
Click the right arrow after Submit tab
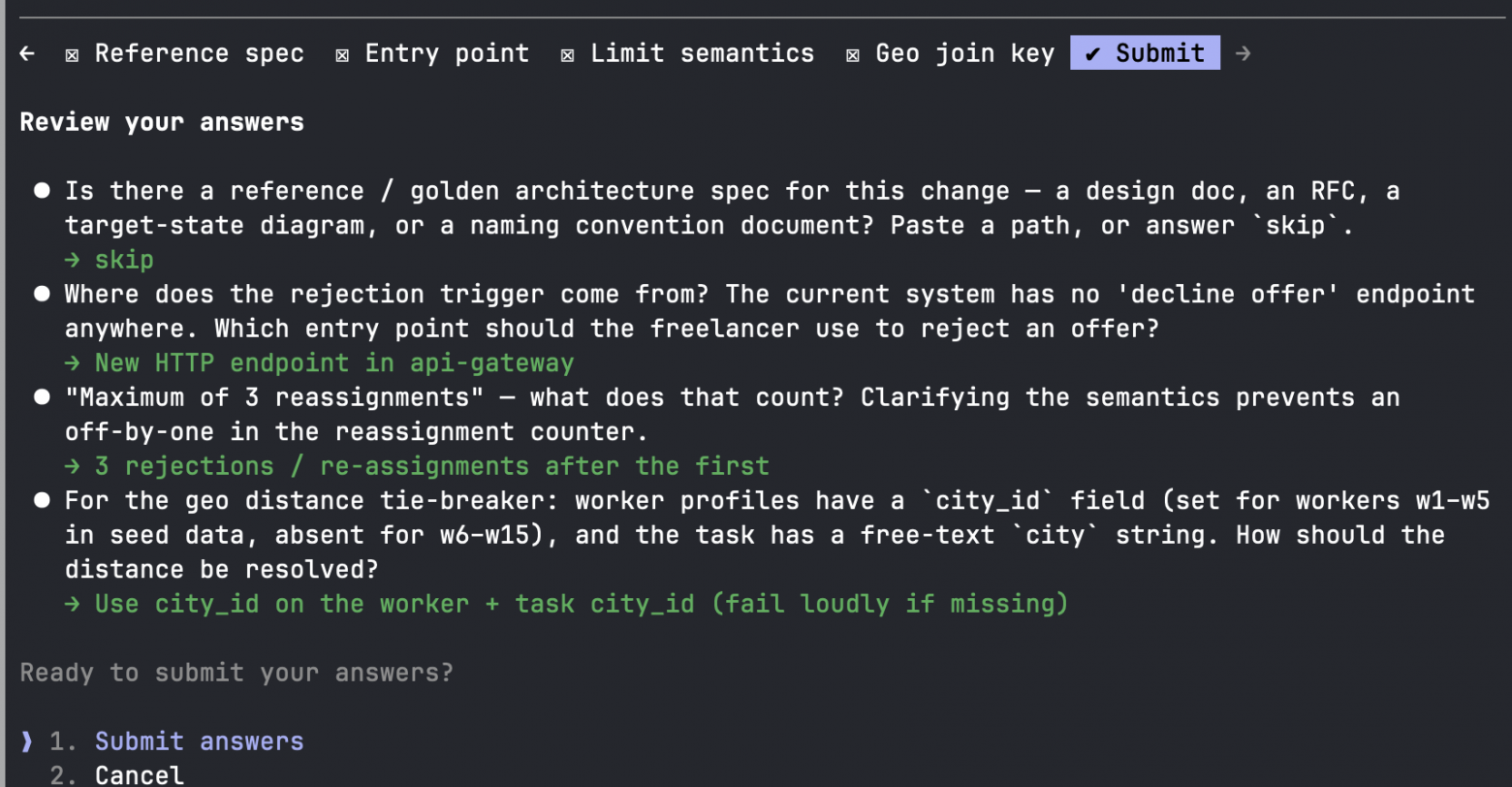tap(1243, 53)
